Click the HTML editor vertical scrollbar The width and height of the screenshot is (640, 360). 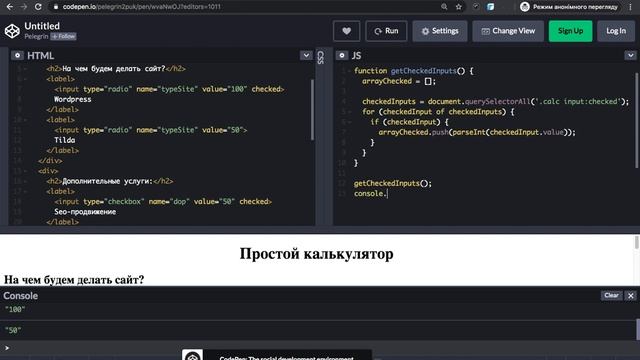[313, 109]
